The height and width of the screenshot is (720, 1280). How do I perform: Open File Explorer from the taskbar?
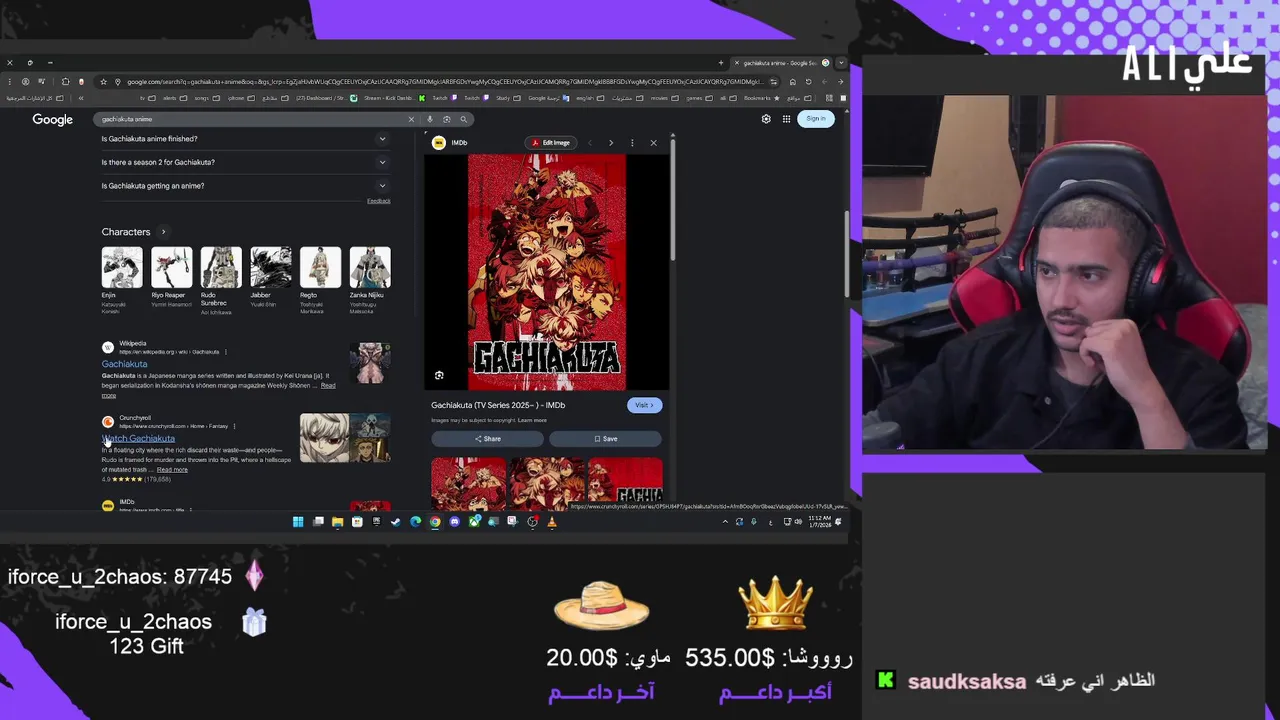click(x=337, y=521)
